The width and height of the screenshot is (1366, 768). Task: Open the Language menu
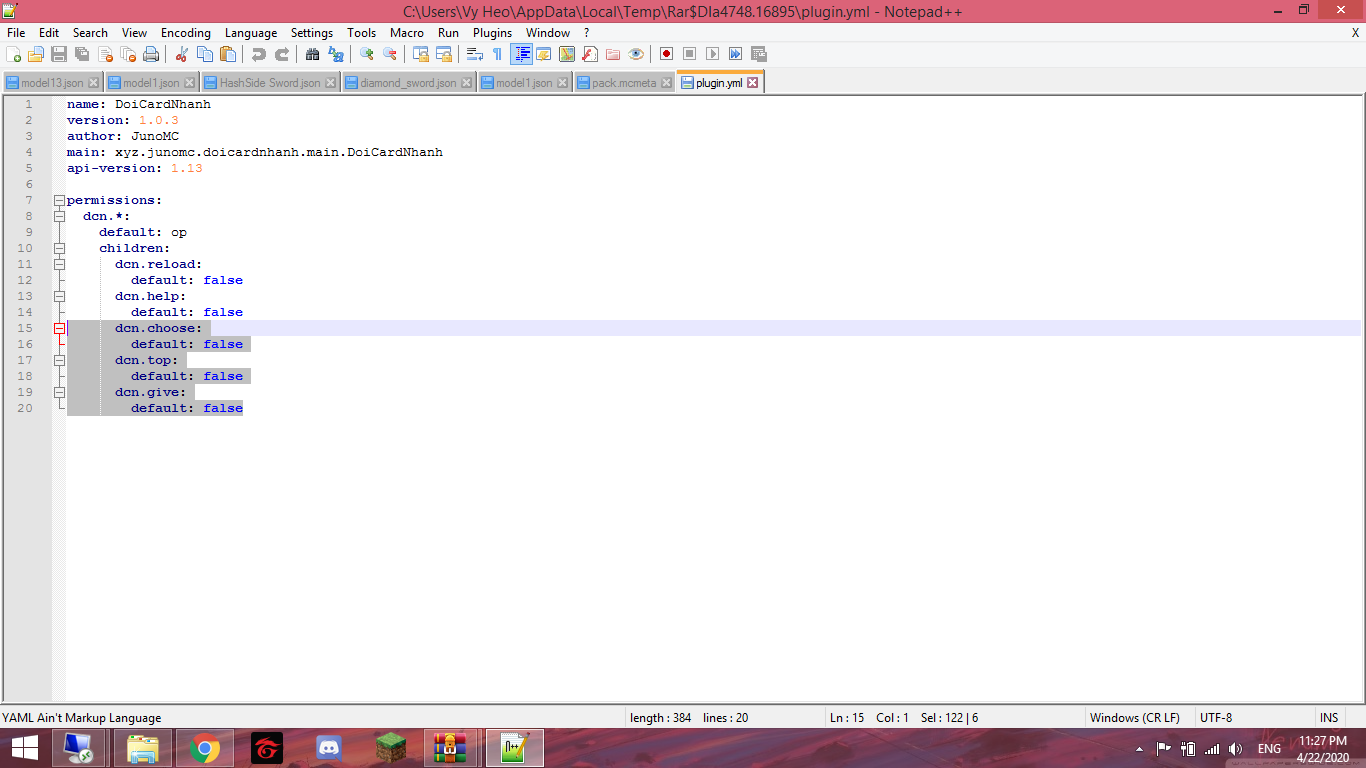point(251,33)
